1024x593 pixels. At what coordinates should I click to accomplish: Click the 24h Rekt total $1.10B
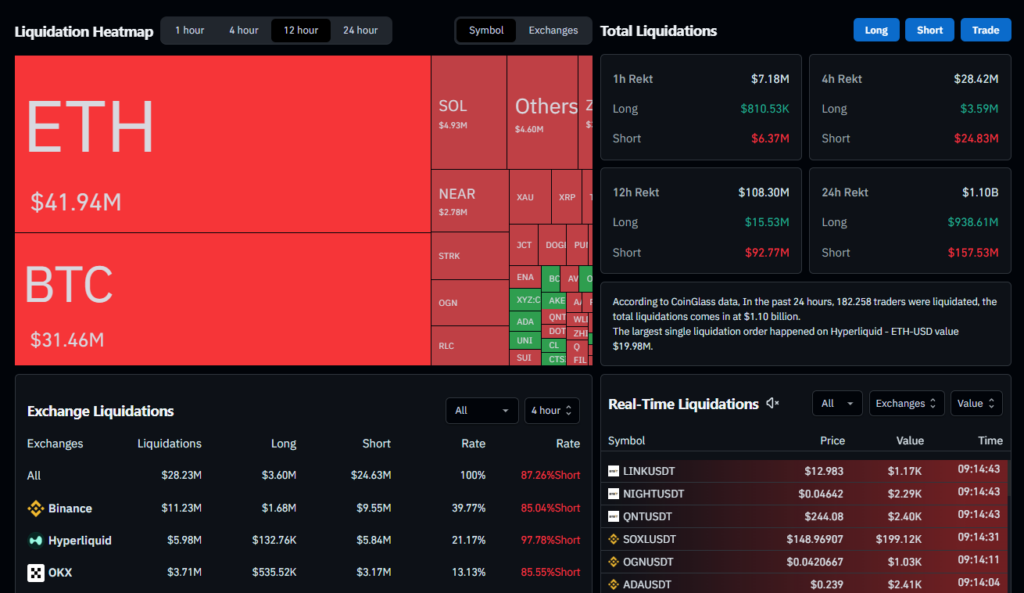(980, 193)
